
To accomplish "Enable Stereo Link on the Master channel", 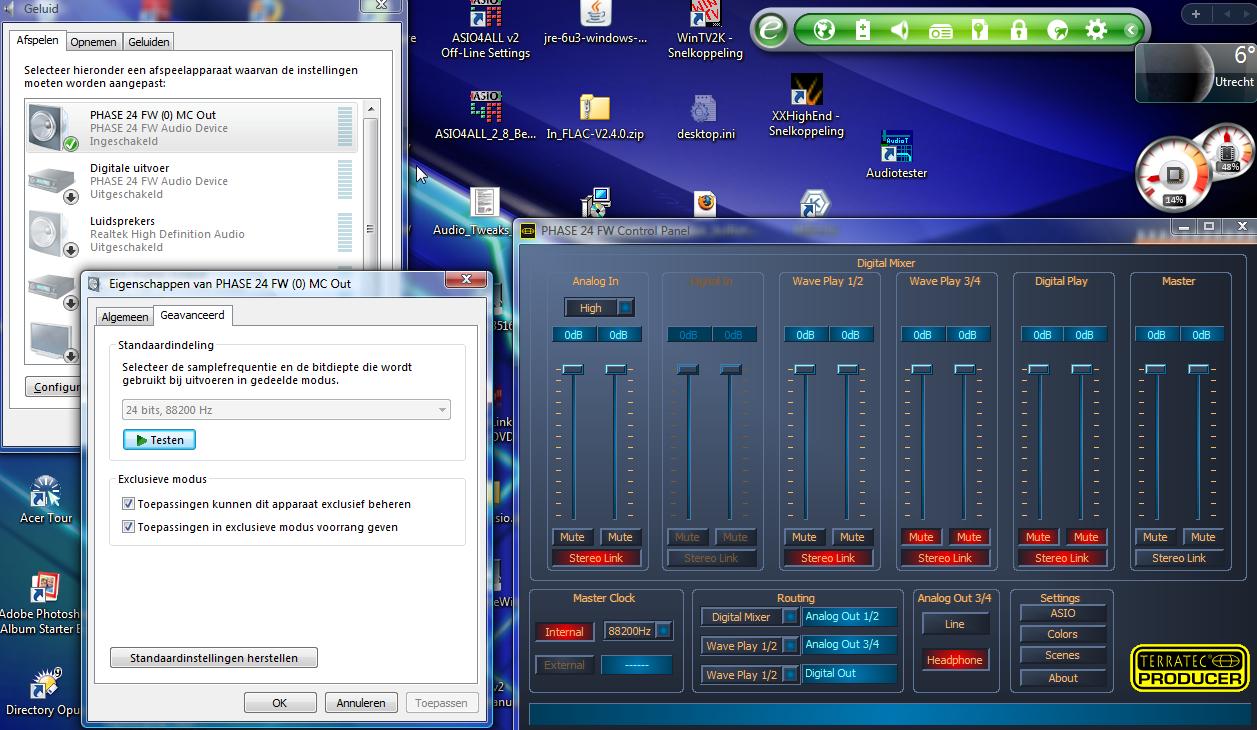I will (1179, 558).
